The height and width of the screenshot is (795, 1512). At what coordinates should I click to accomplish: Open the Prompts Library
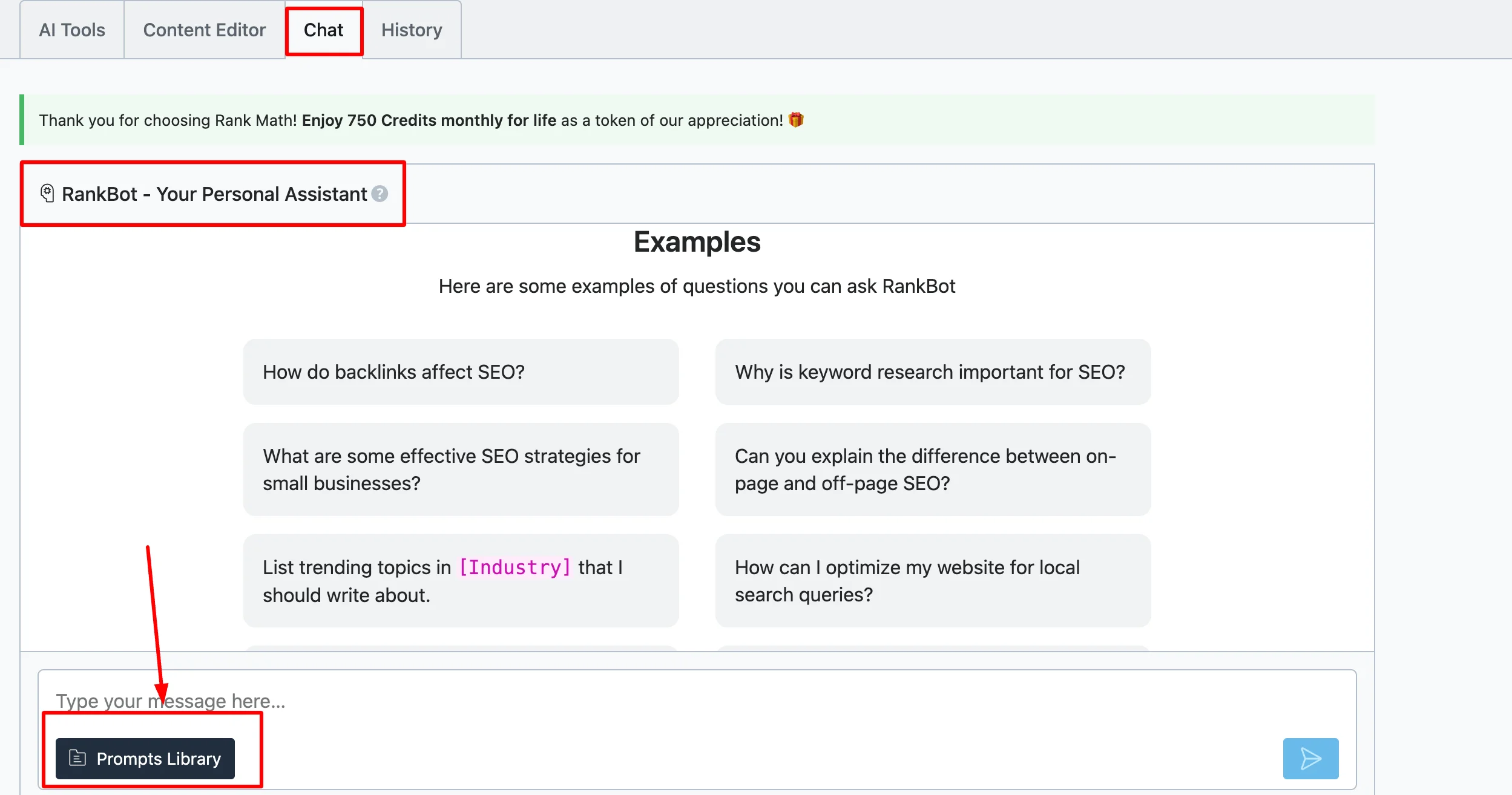[145, 758]
